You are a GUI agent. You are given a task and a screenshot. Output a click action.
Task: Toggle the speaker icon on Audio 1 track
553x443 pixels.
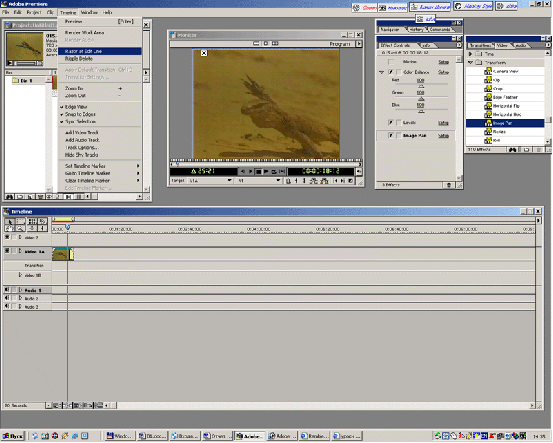[x=7, y=290]
